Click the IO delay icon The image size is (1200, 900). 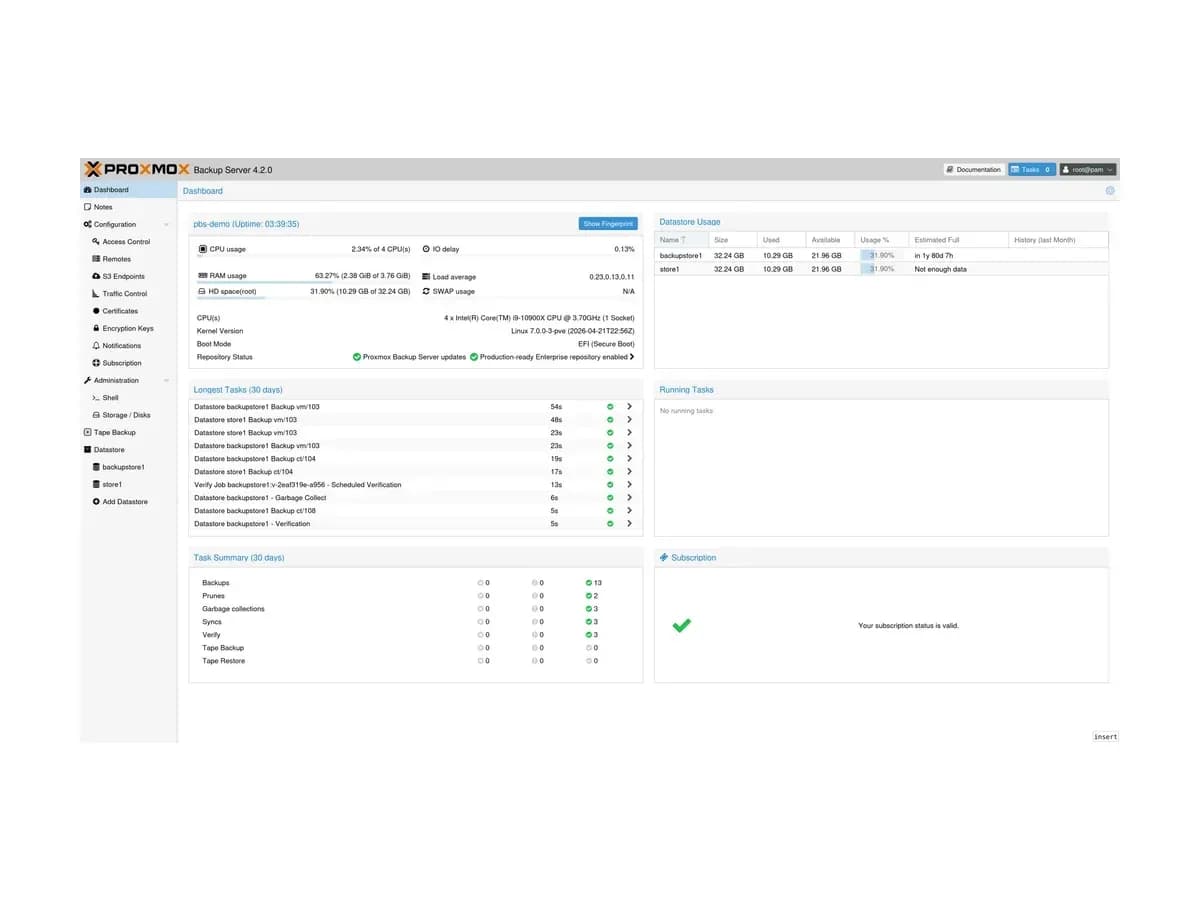[x=426, y=249]
